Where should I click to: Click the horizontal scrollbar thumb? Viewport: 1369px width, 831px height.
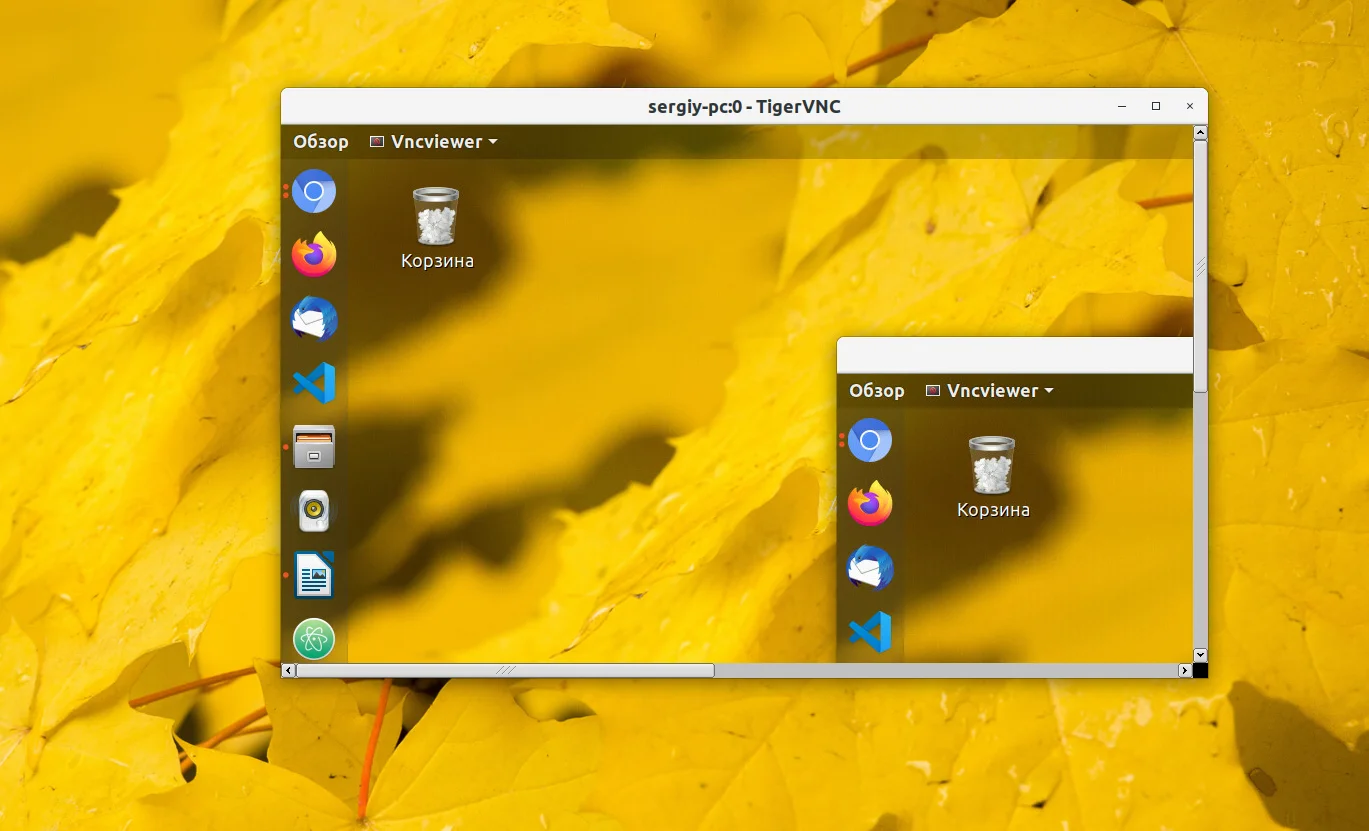[x=505, y=670]
